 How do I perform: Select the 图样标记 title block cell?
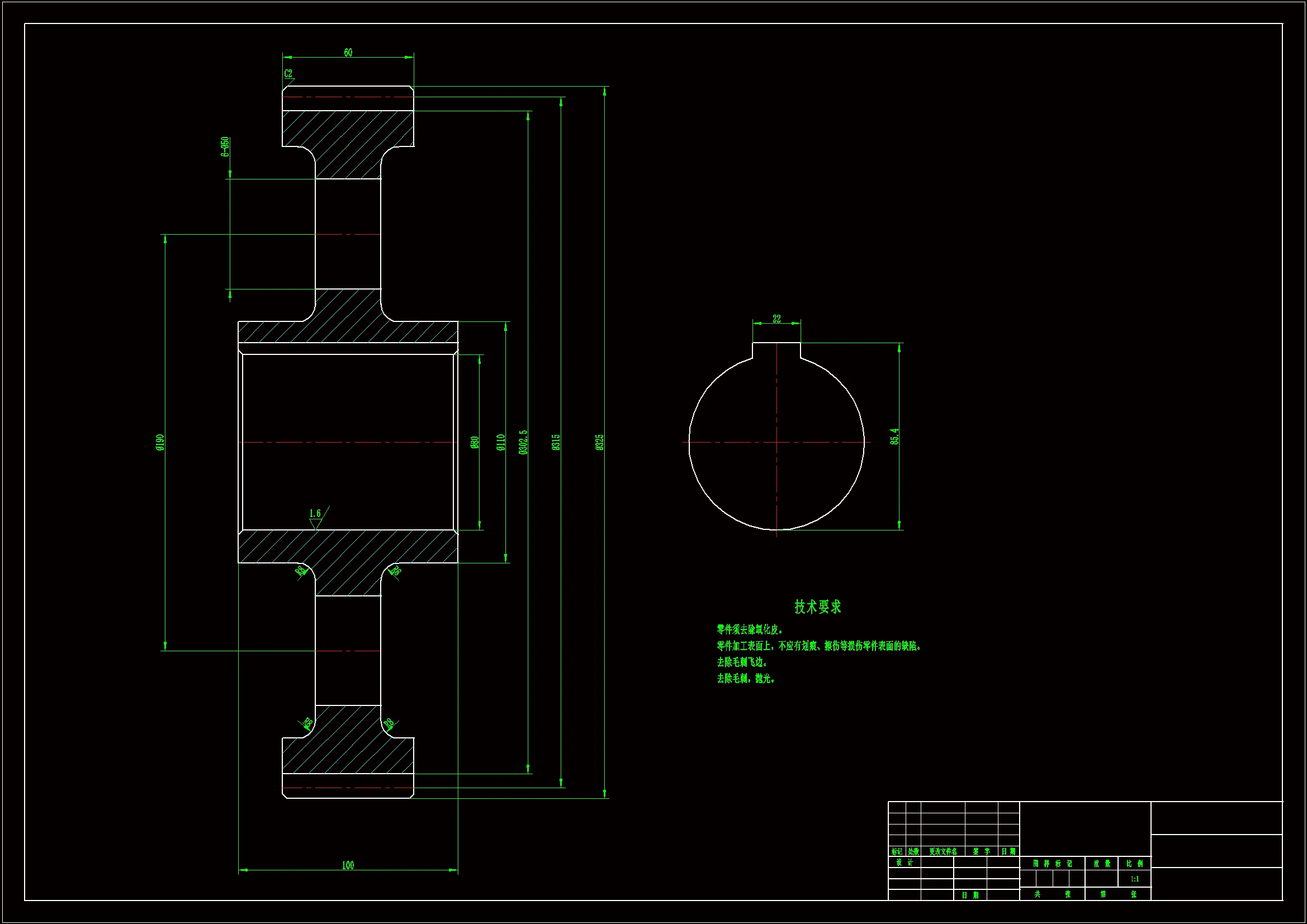(1052, 864)
